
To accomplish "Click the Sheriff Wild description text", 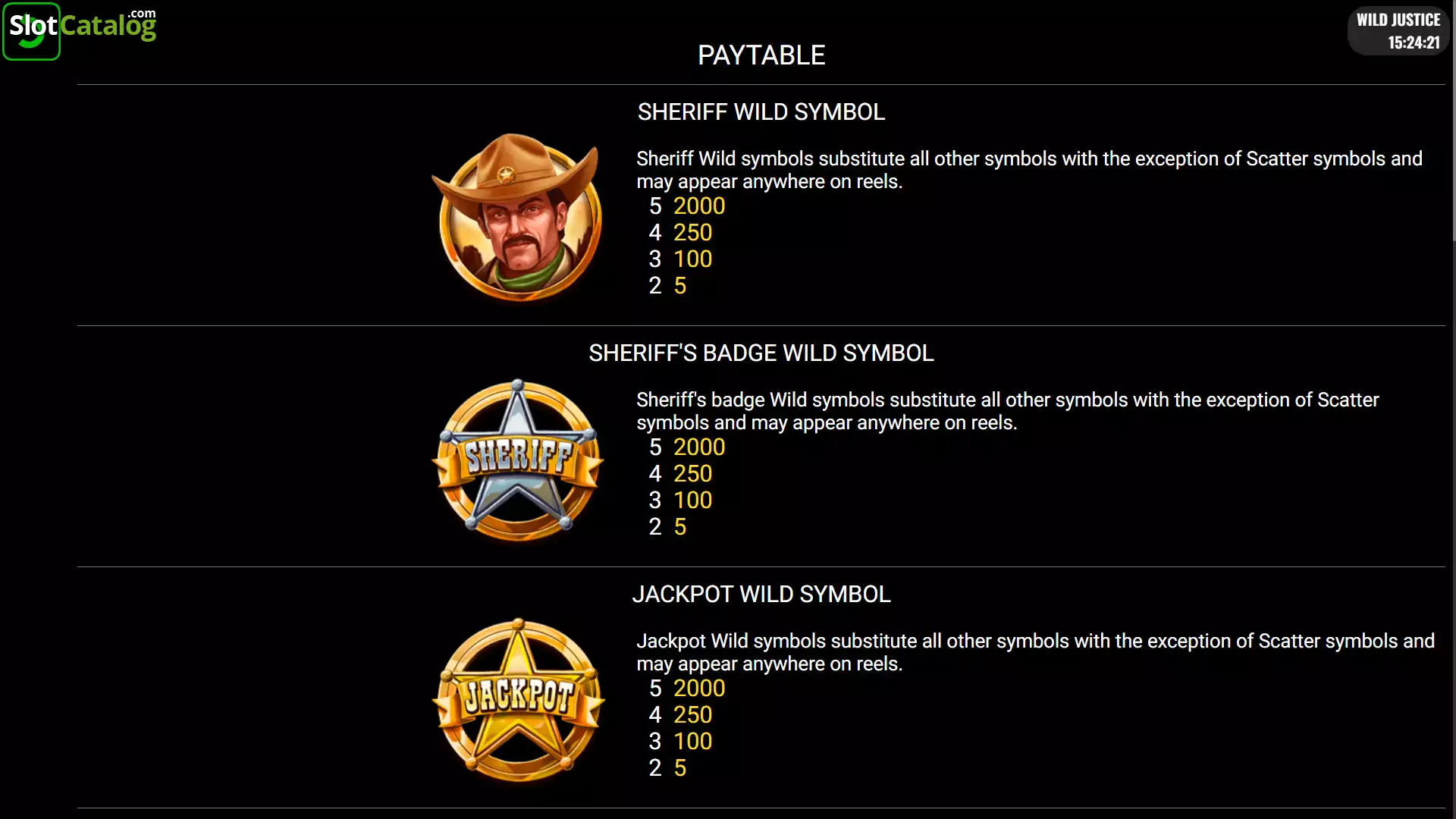I will coord(1029,170).
